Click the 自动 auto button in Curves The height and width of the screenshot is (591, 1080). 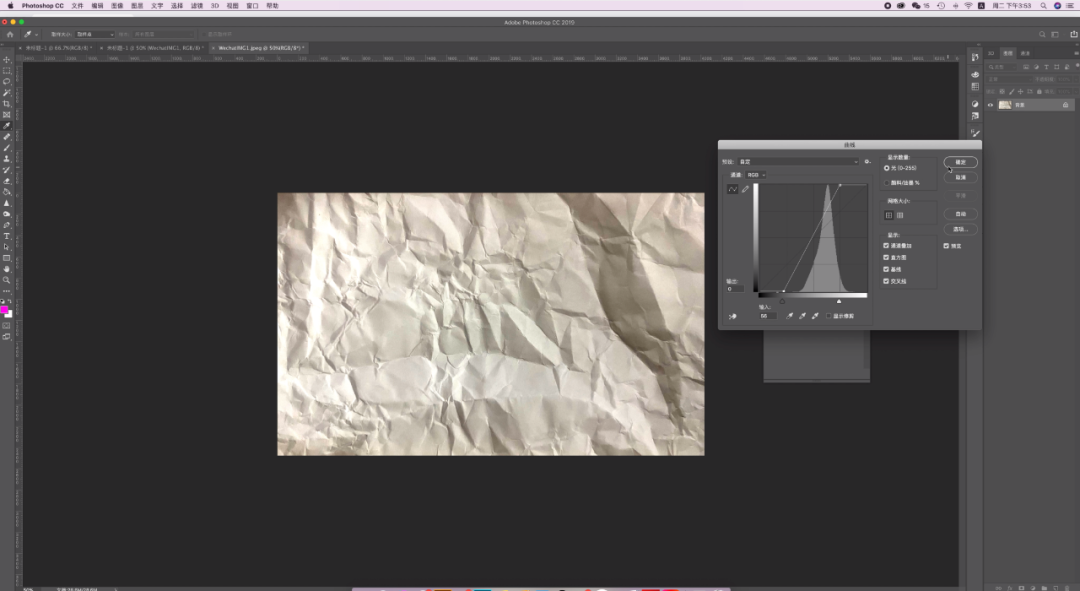click(x=960, y=214)
